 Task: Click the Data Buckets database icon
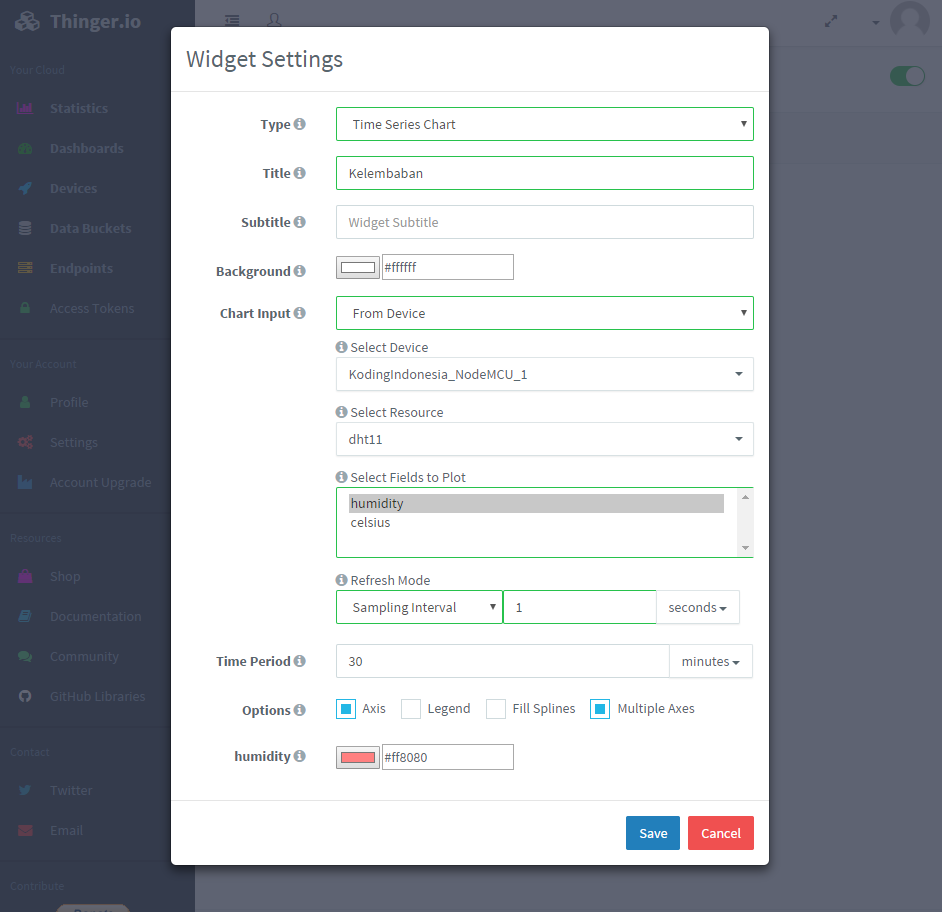(25, 228)
